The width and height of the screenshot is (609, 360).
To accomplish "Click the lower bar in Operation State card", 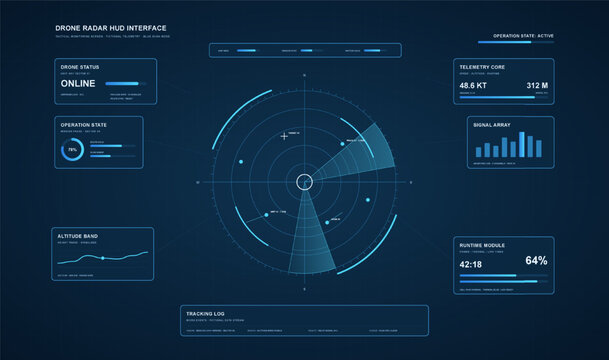I will 113,156.
